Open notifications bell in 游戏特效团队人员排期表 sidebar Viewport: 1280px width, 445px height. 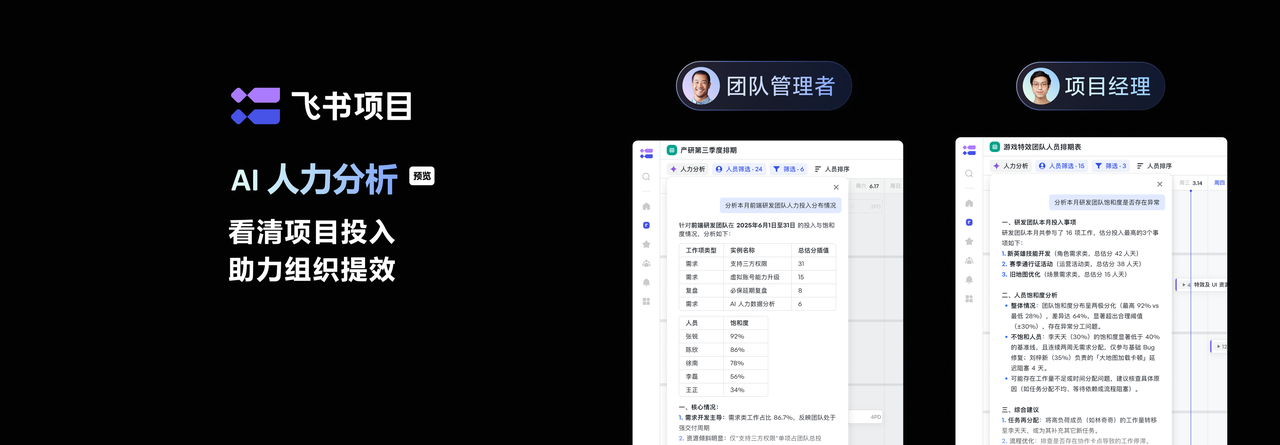[969, 279]
